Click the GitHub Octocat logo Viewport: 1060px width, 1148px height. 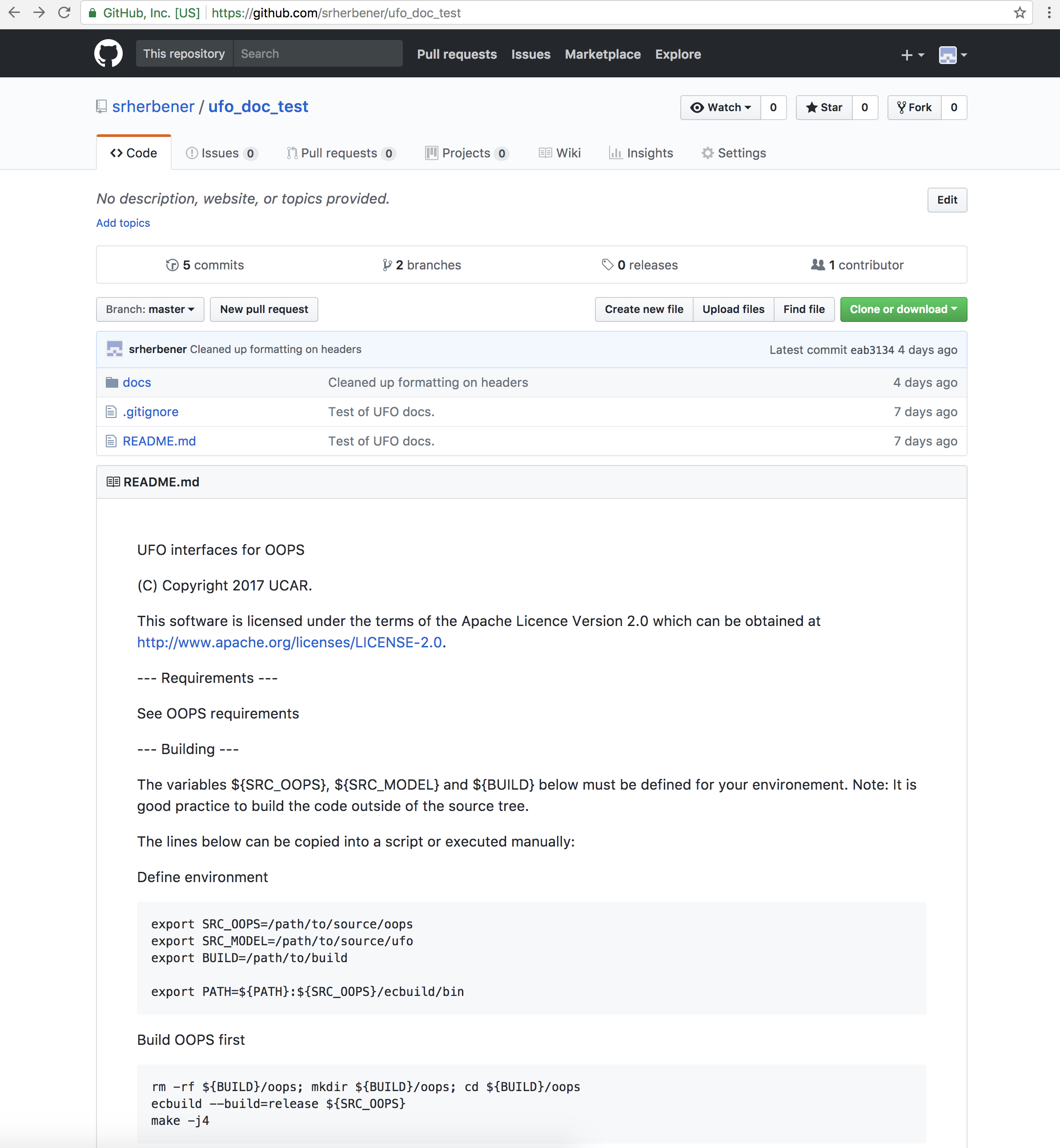tap(108, 54)
